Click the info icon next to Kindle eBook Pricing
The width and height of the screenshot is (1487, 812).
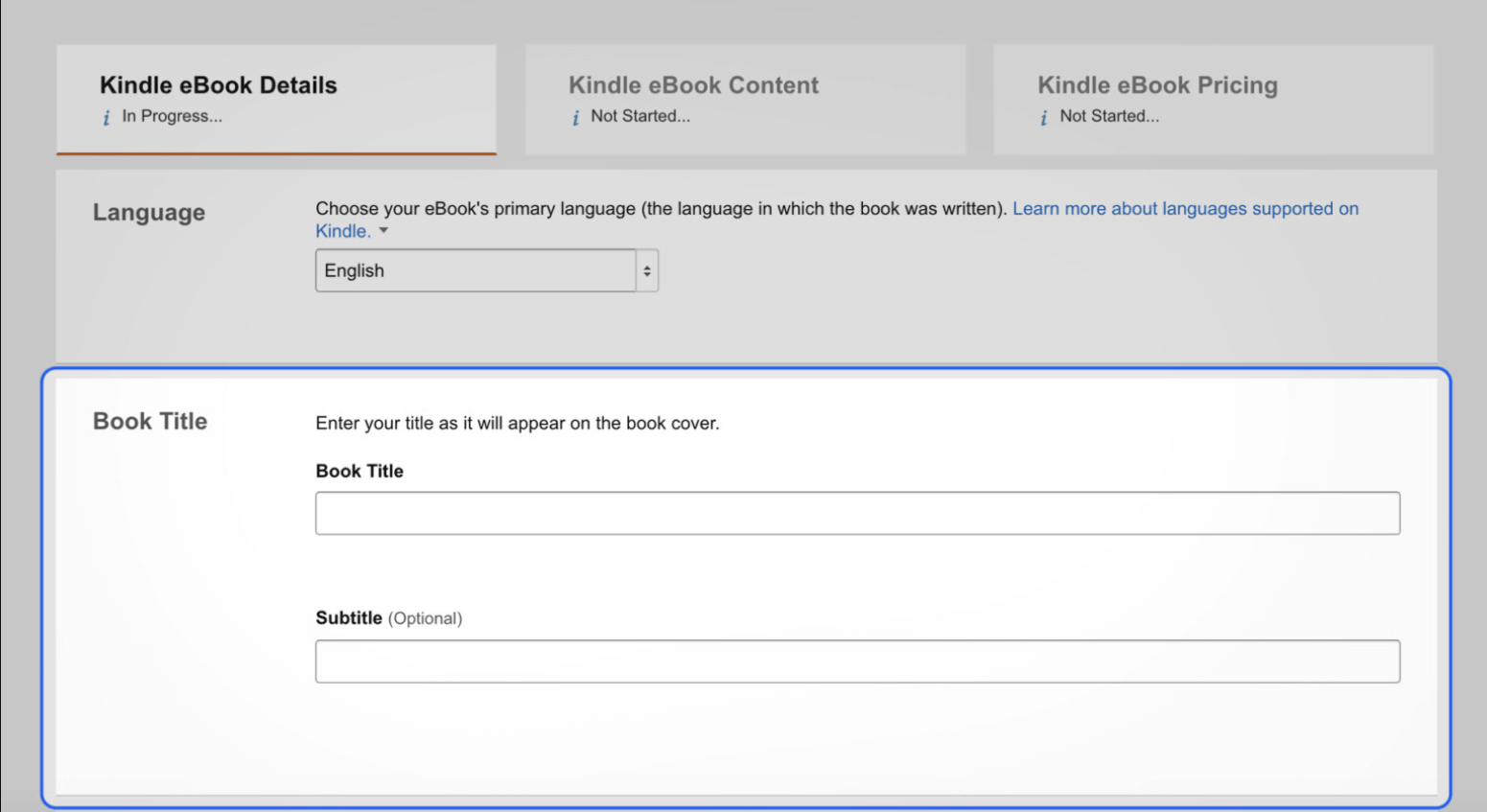coord(1042,116)
